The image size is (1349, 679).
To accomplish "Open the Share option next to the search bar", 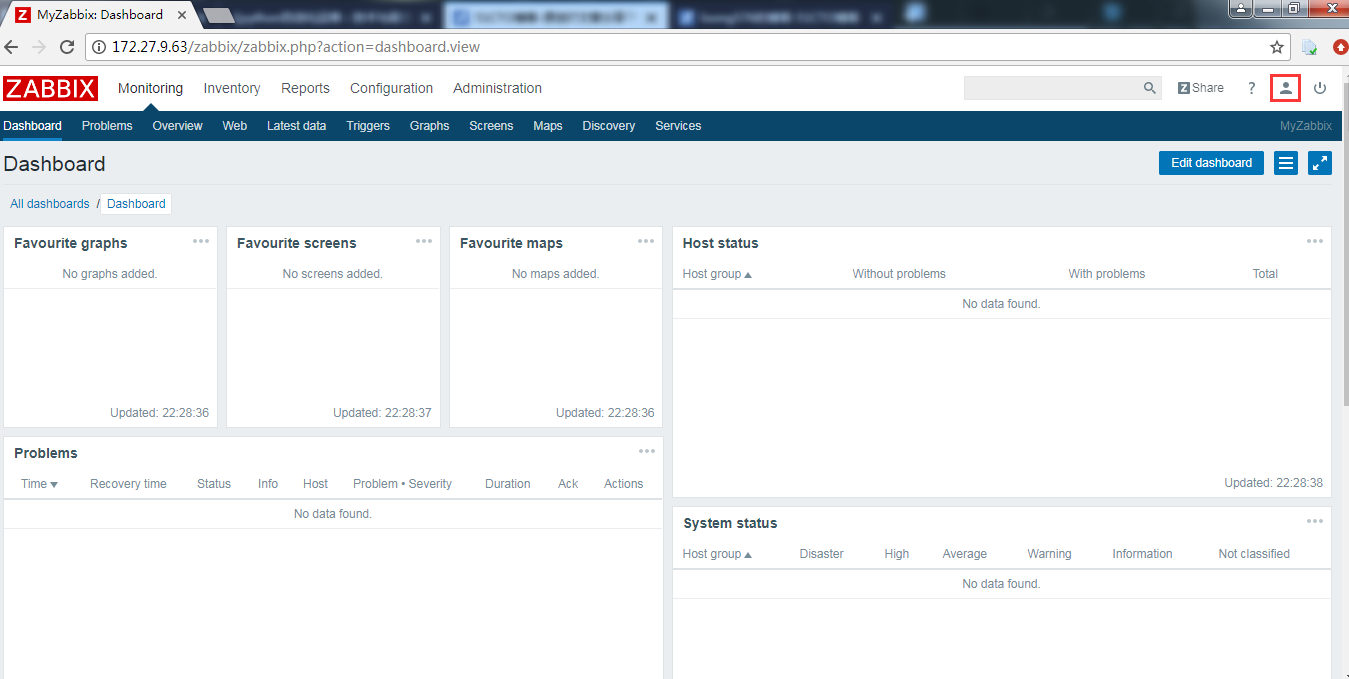I will [x=1200, y=87].
